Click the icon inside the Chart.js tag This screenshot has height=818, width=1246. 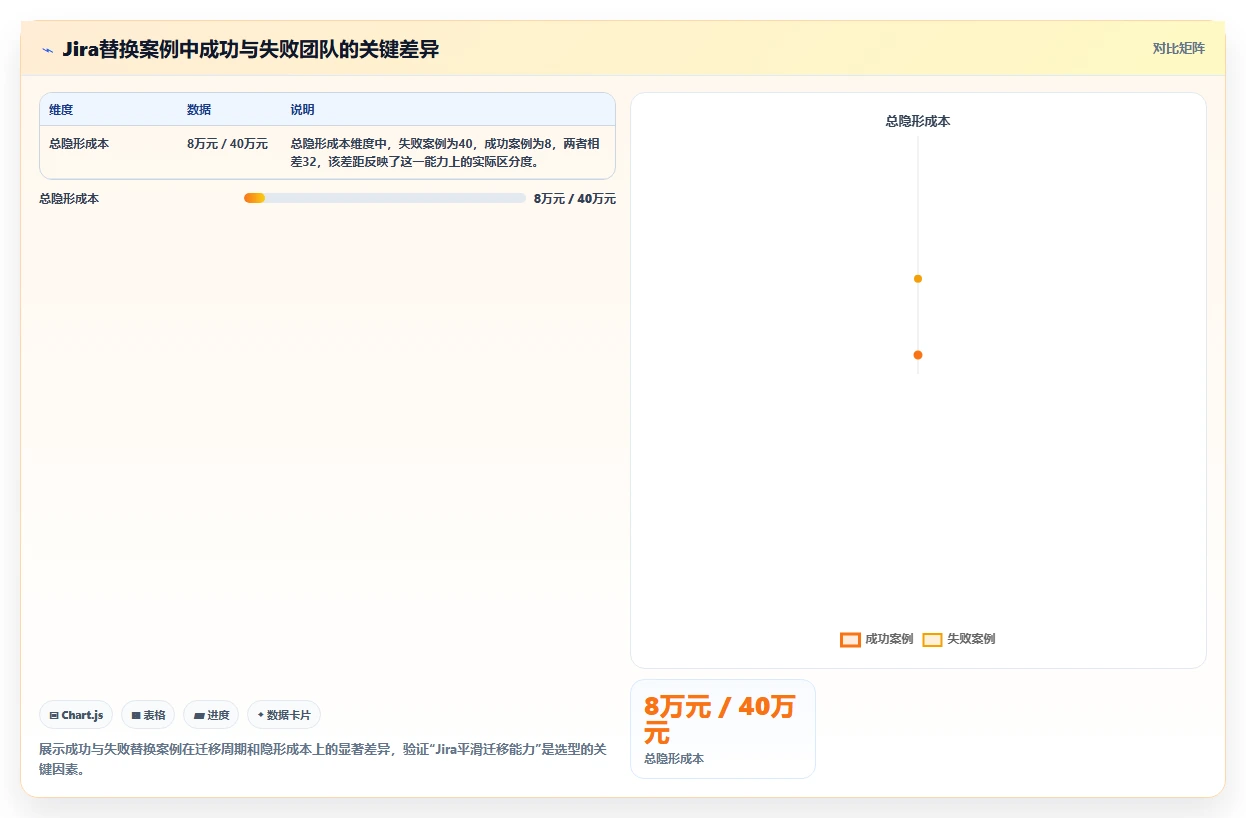(54, 716)
